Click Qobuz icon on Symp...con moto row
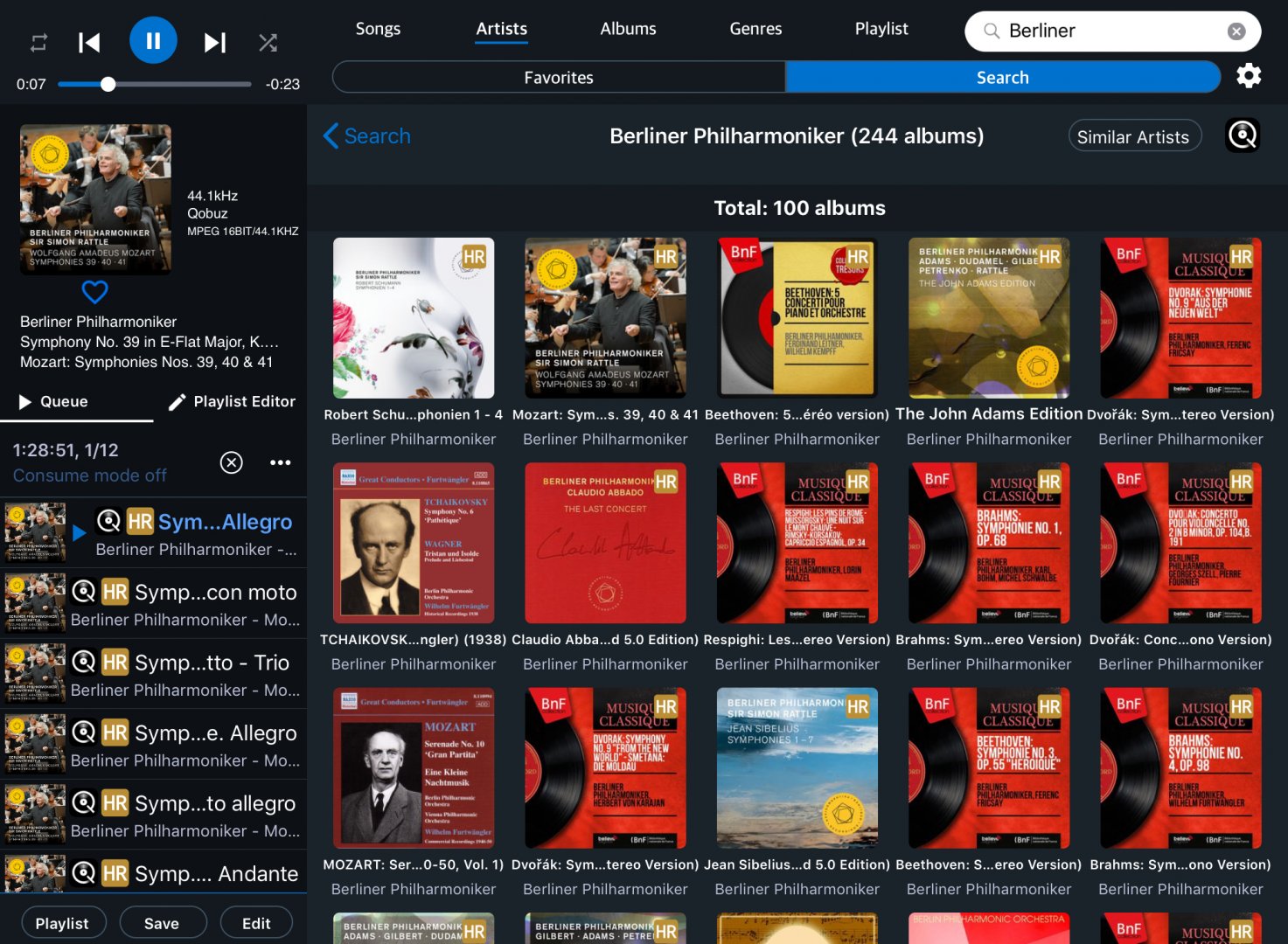The image size is (1288, 944). click(x=83, y=592)
